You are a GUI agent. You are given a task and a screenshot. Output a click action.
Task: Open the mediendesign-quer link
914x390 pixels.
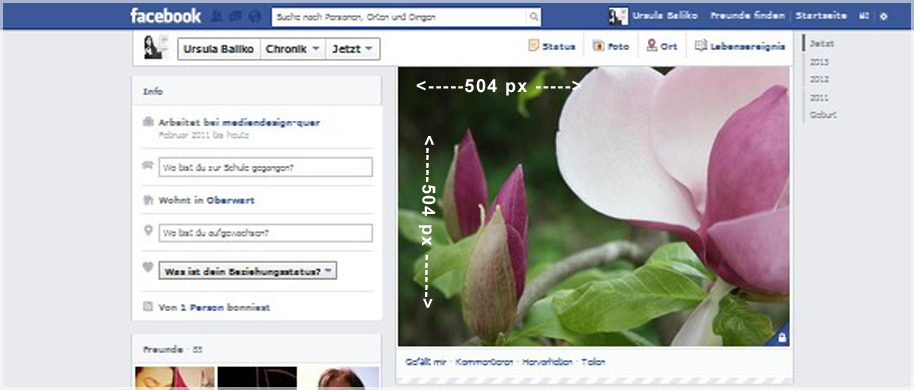[x=271, y=123]
